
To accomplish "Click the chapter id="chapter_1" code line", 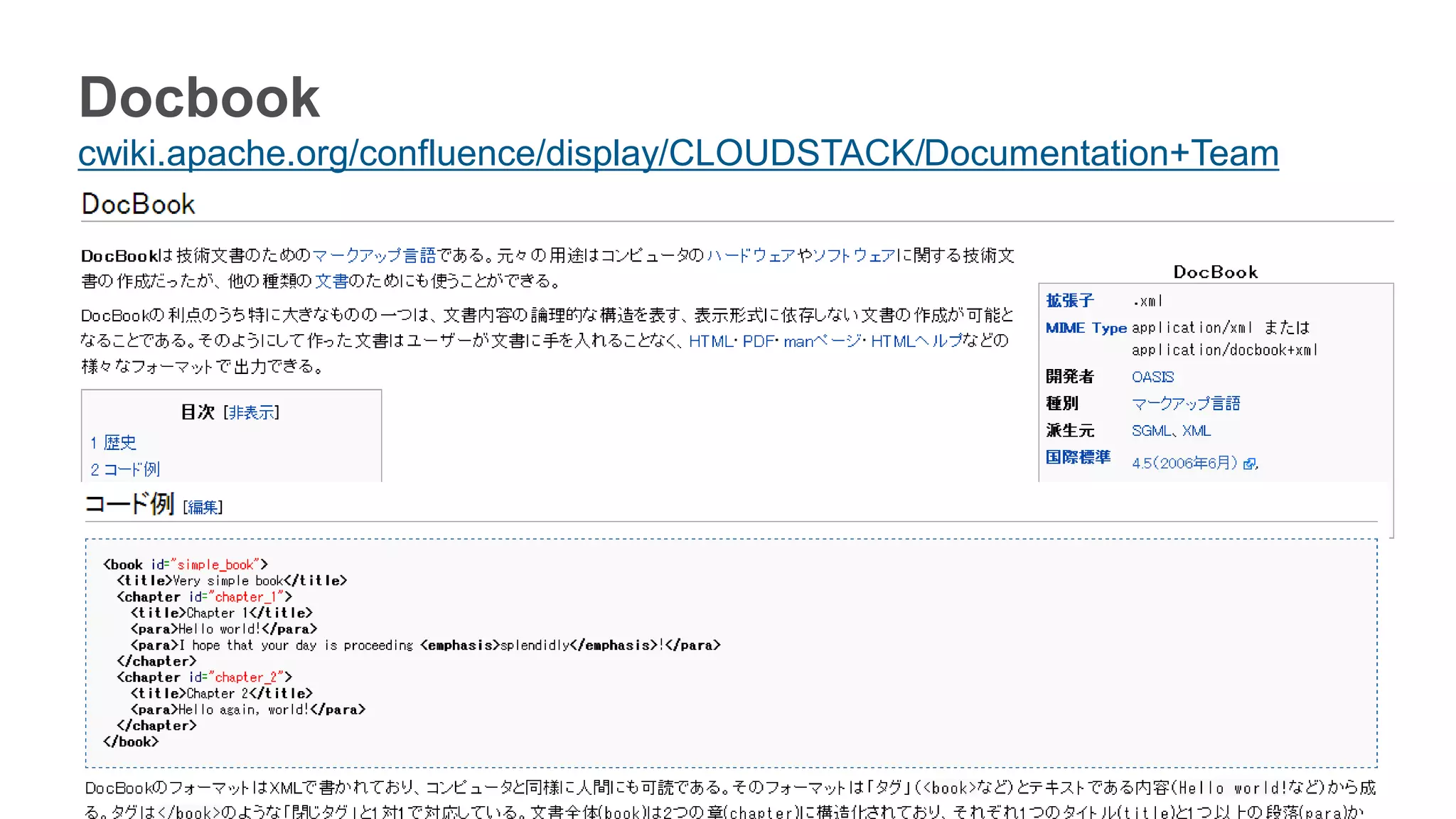I will 205,597.
